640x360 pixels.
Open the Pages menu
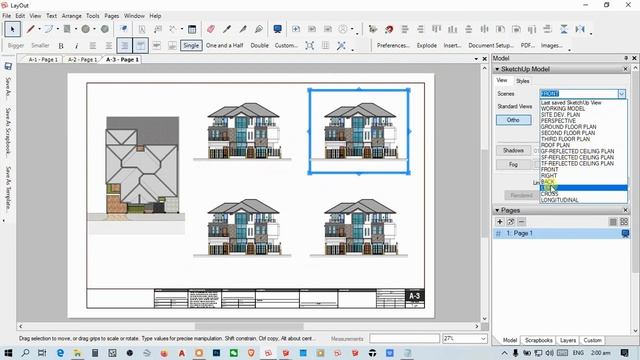coord(111,16)
